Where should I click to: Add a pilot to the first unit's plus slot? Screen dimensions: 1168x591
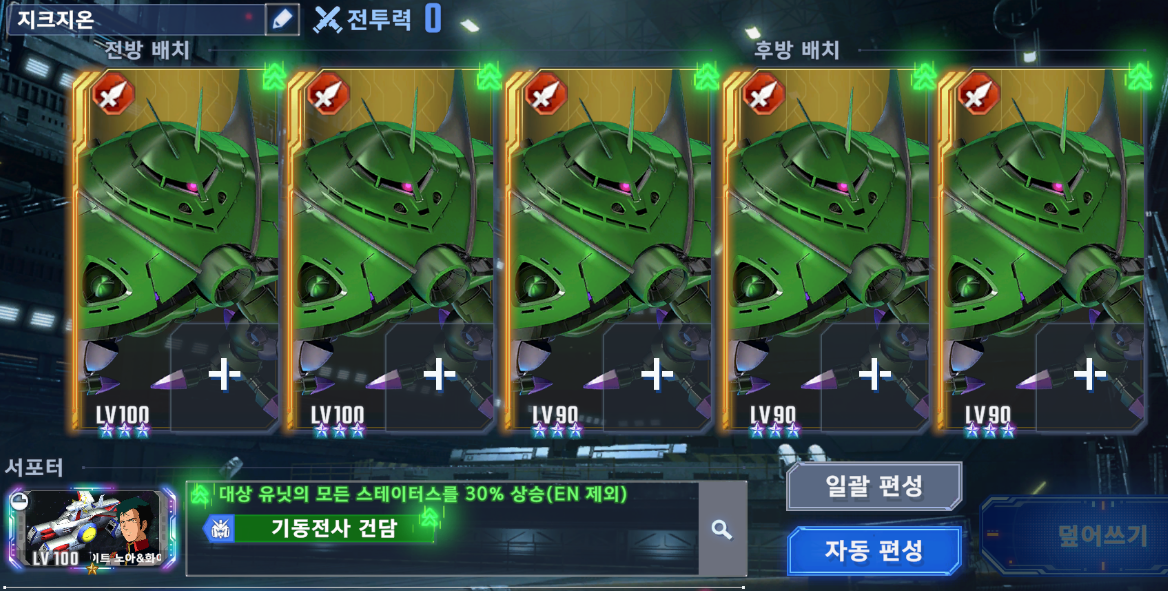pyautogui.click(x=223, y=376)
